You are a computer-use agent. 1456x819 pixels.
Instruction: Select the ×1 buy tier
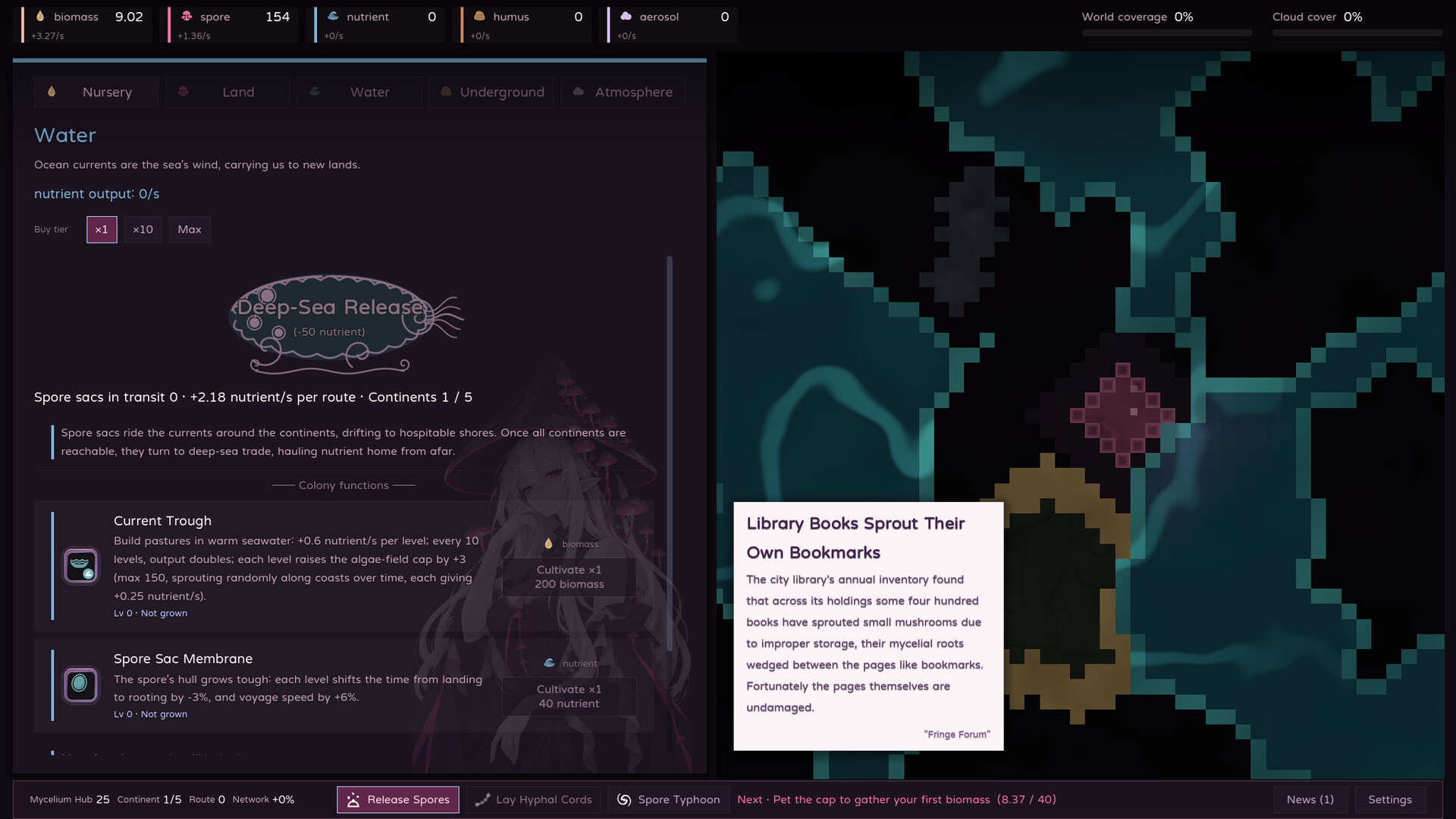(x=102, y=230)
